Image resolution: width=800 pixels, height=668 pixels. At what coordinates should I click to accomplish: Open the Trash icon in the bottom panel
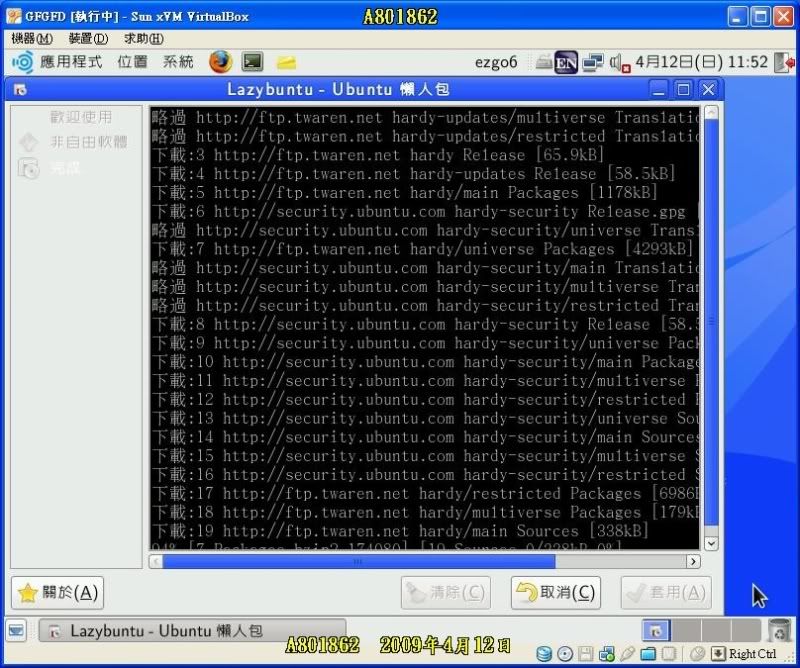point(779,630)
